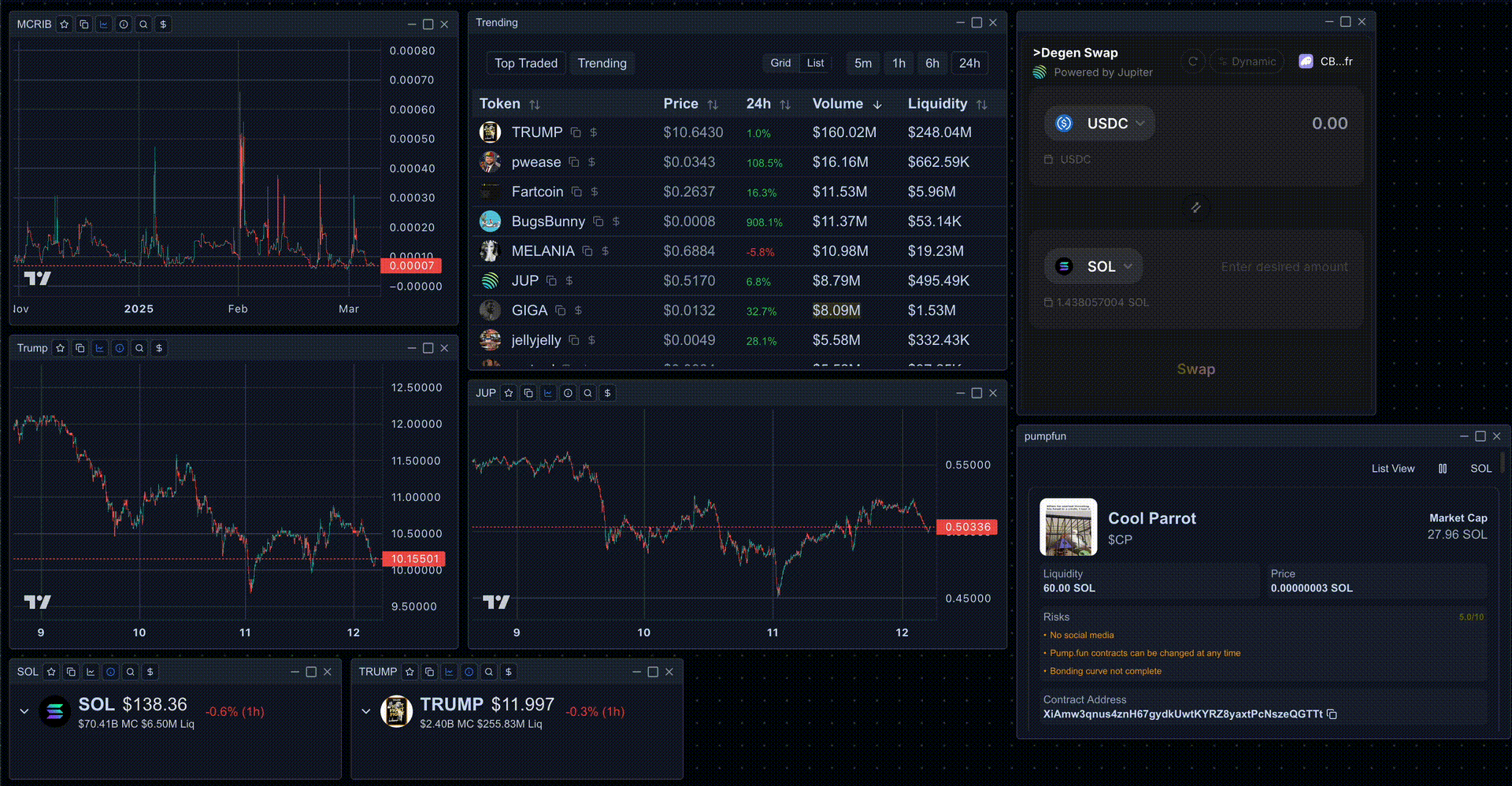This screenshot has height=786, width=1512.
Task: Click the search icon in the MCRIB panel header
Action: tap(143, 24)
